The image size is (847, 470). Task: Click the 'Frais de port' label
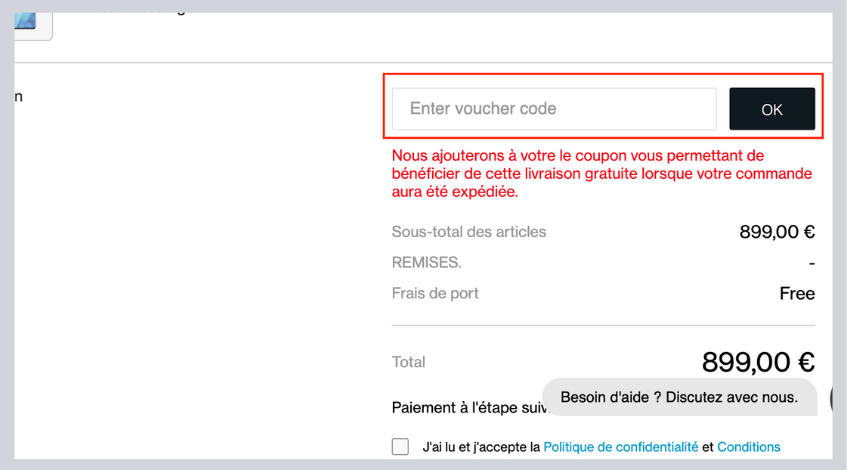coord(435,293)
